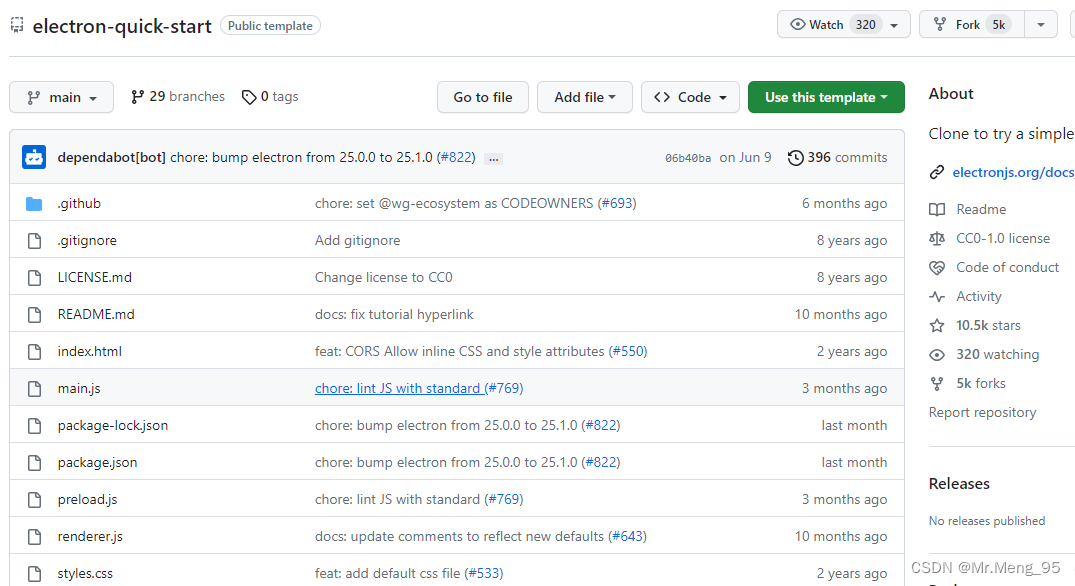Screen dimensions: 1075x586
Task: Open the Activity link in About
Action: coord(978,296)
